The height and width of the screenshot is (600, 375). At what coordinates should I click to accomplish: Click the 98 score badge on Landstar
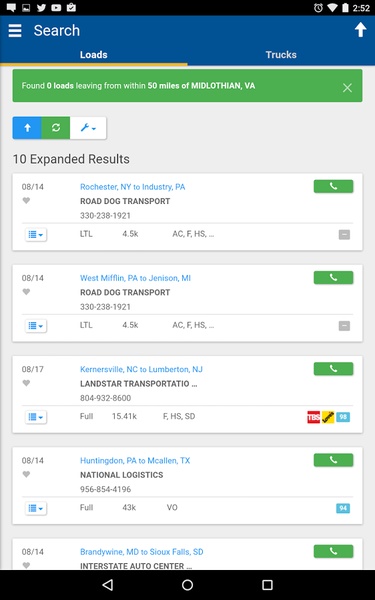[x=343, y=417]
